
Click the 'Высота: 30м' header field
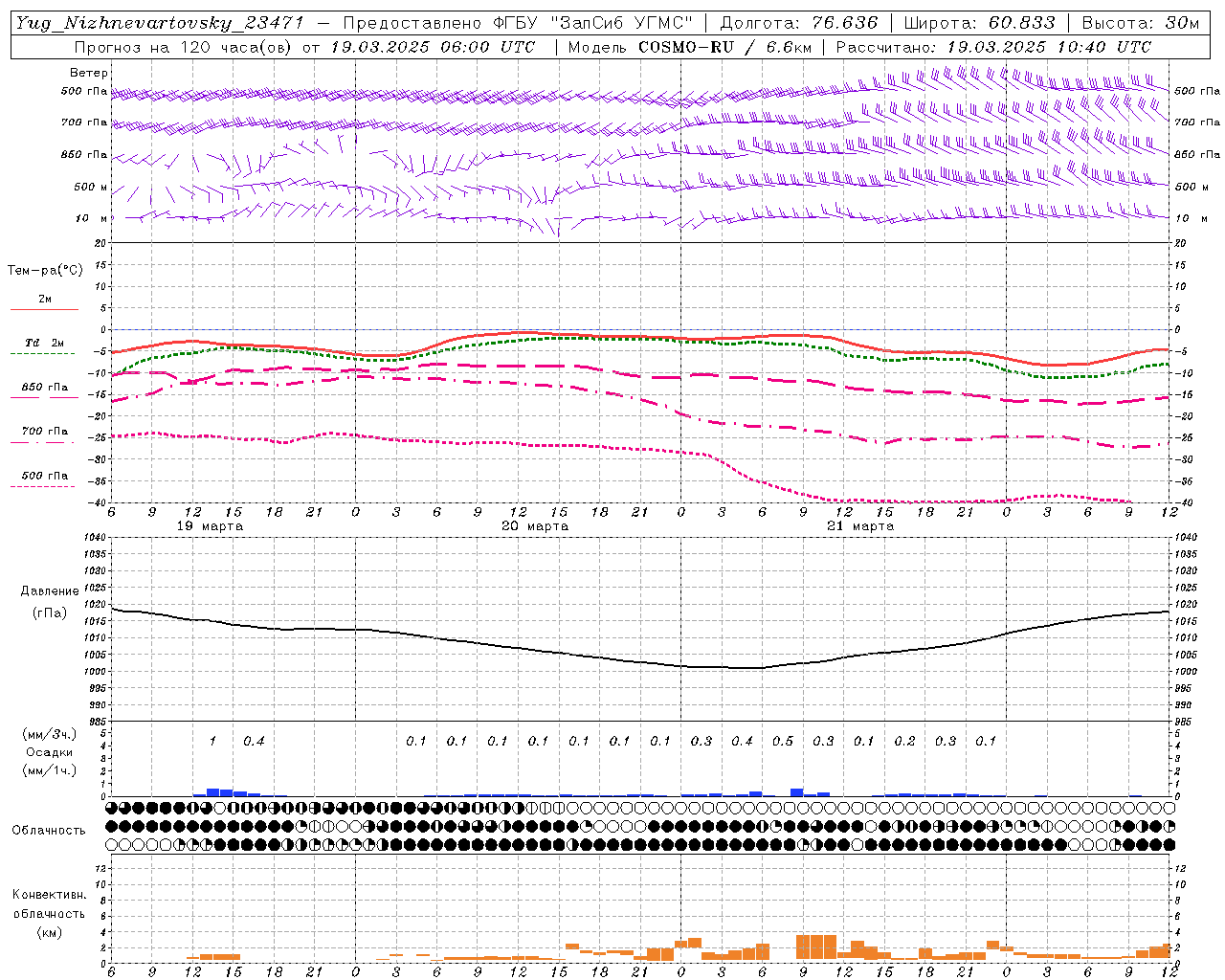click(x=1140, y=23)
